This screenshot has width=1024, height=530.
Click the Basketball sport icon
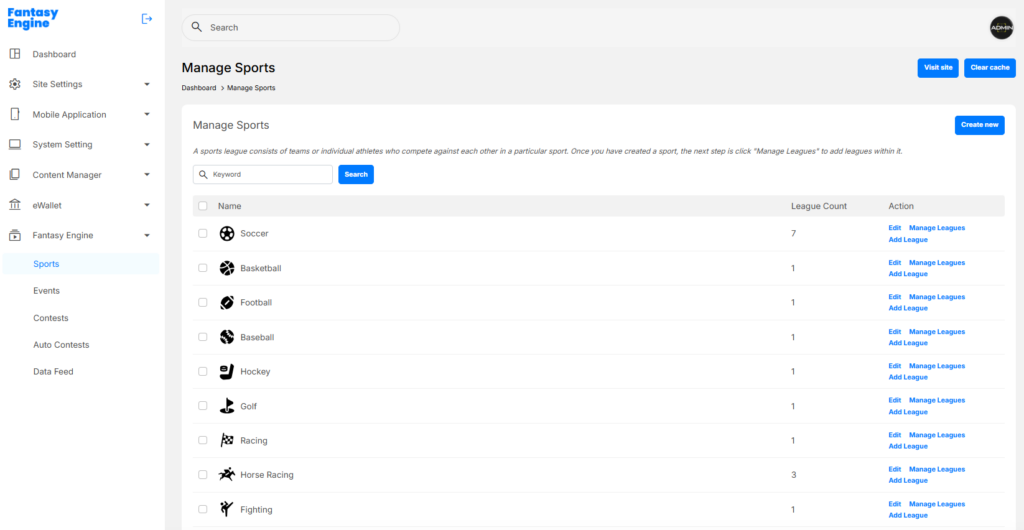pos(227,268)
